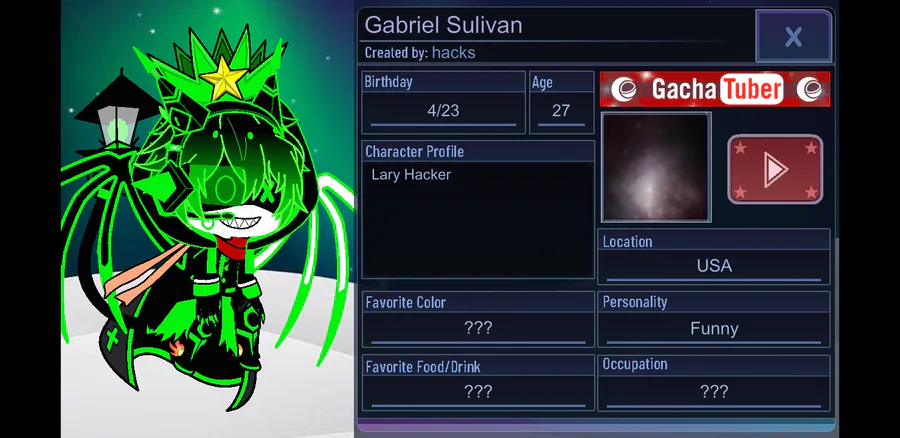Open the GachaTuber video thumbnail

pyautogui.click(x=656, y=167)
